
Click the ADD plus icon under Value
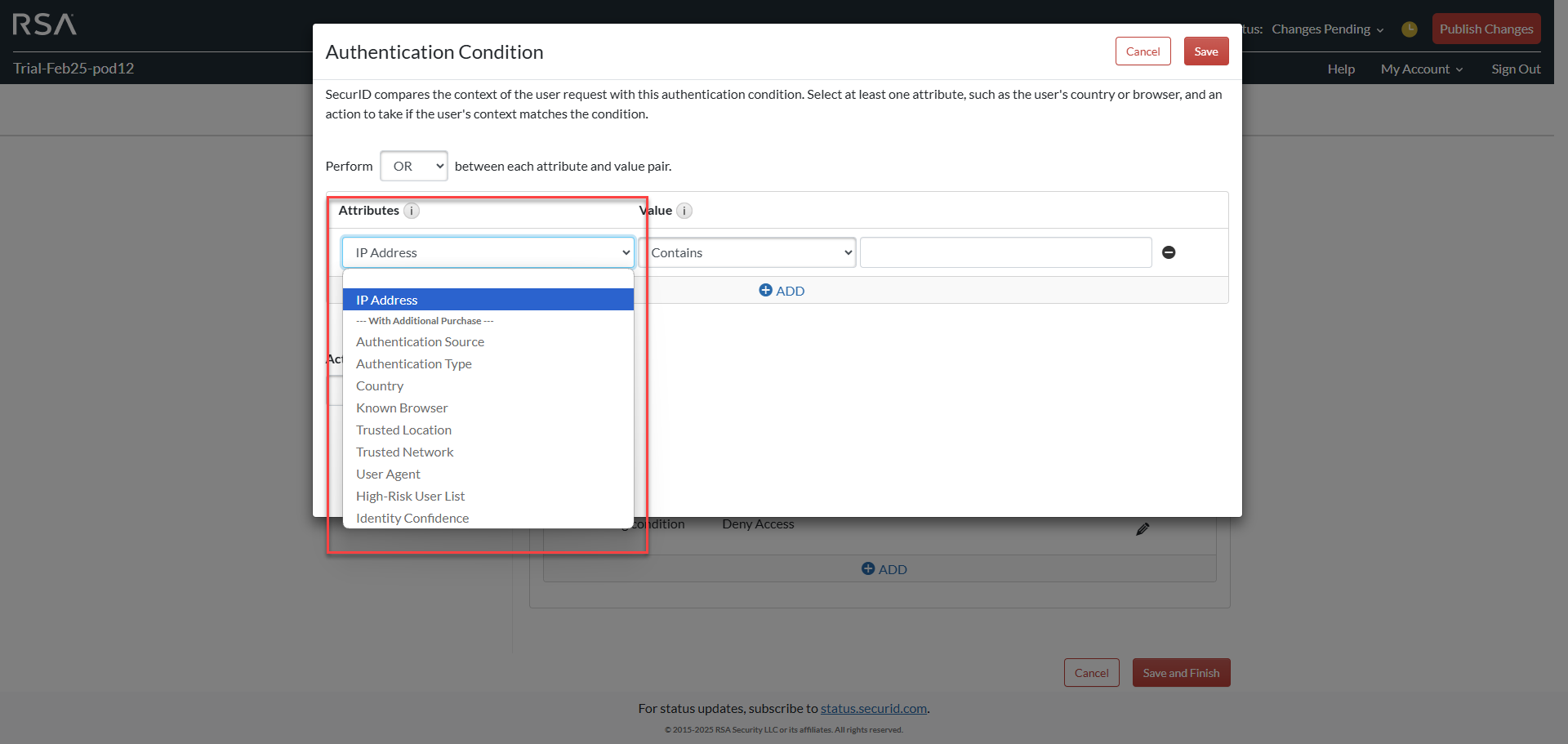tap(765, 290)
